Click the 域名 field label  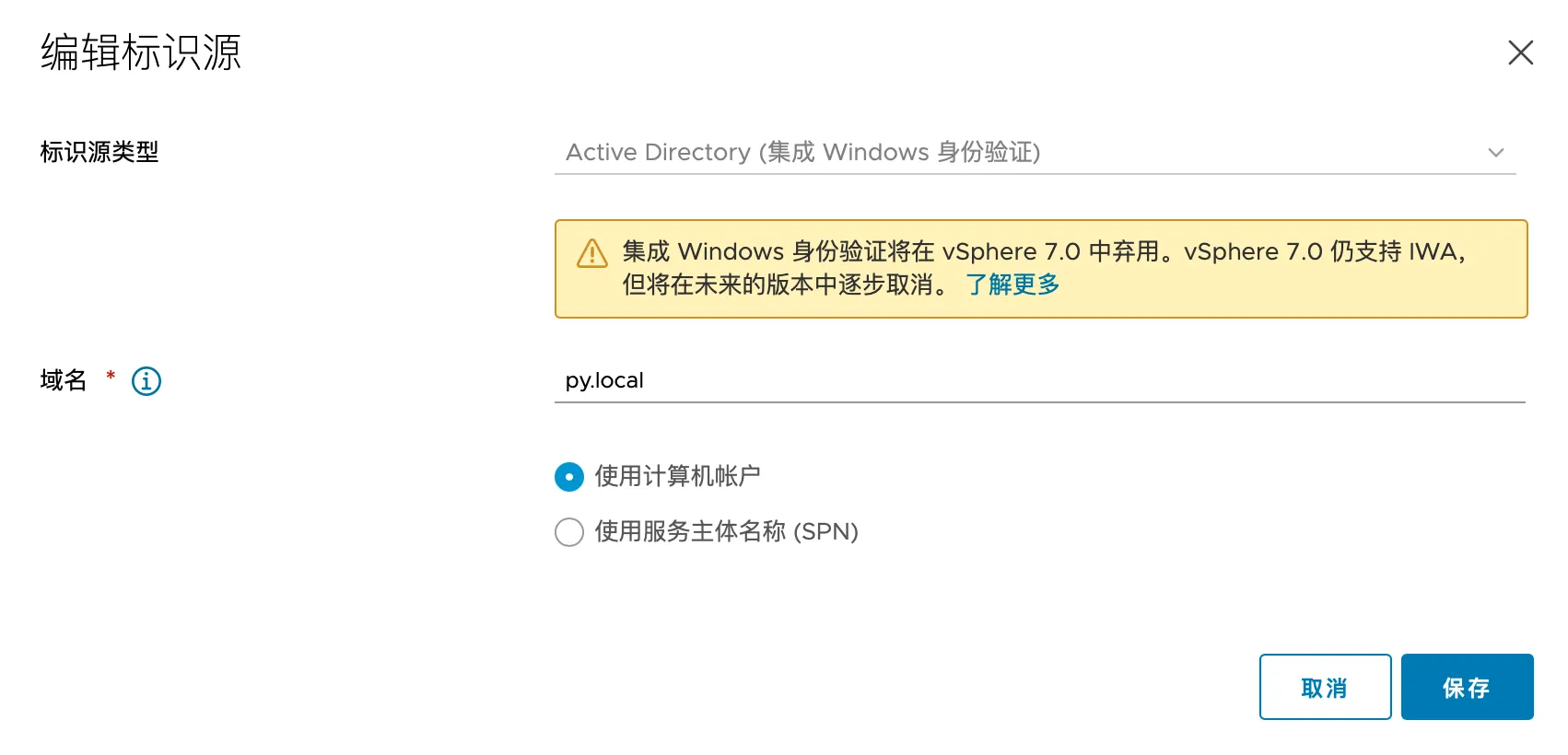click(64, 380)
